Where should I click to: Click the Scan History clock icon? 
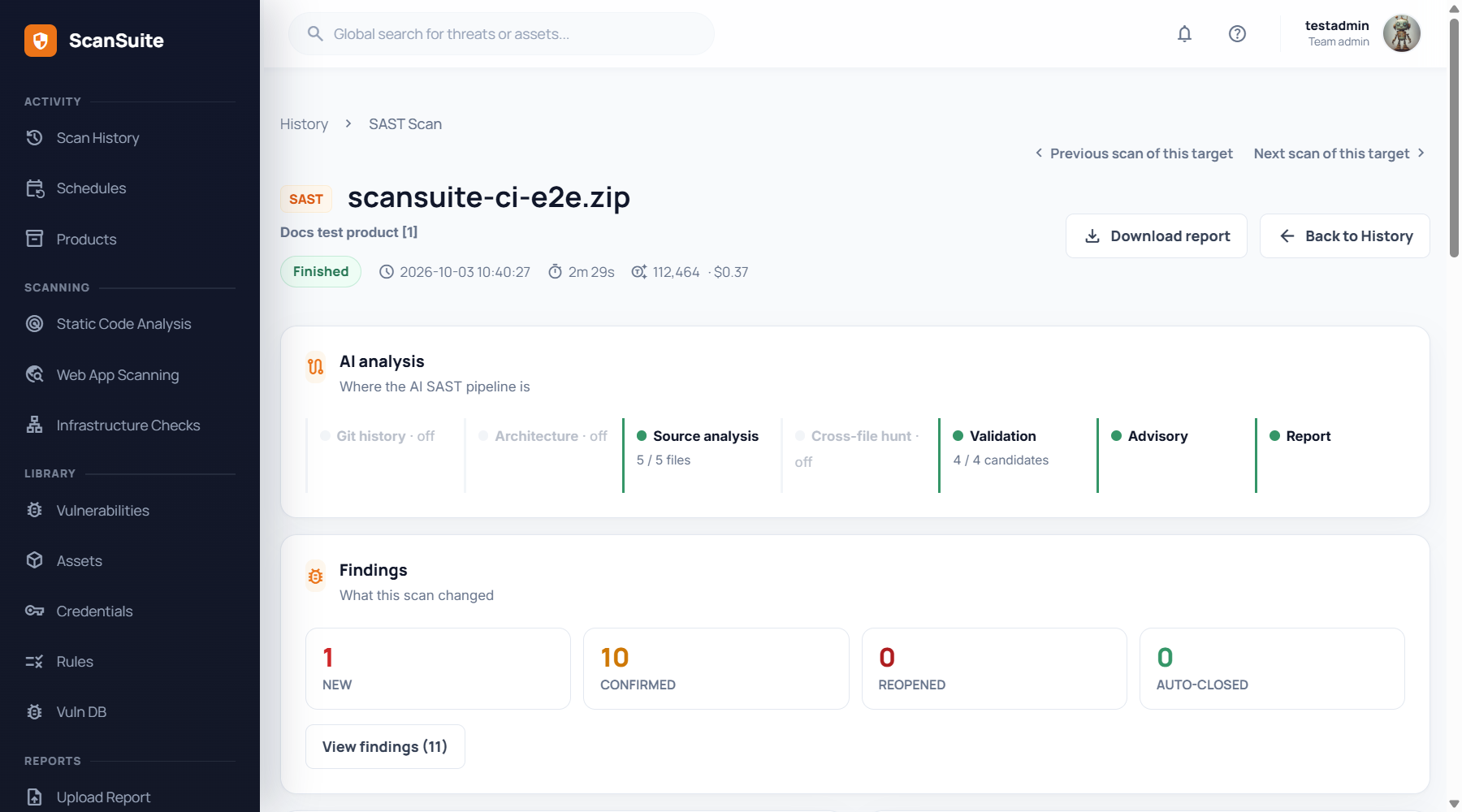[34, 137]
